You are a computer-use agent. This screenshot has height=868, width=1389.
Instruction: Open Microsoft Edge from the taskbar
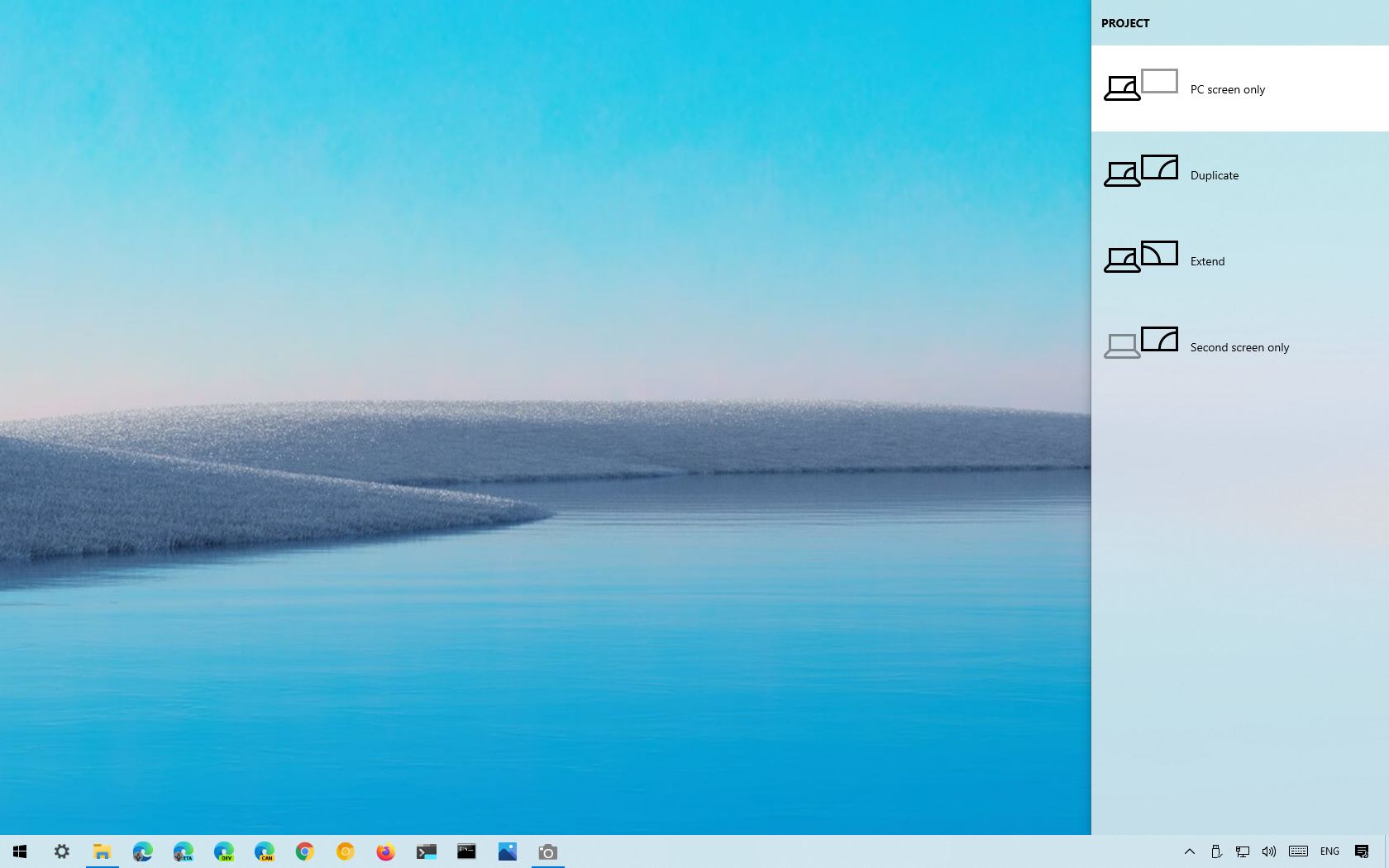[142, 851]
